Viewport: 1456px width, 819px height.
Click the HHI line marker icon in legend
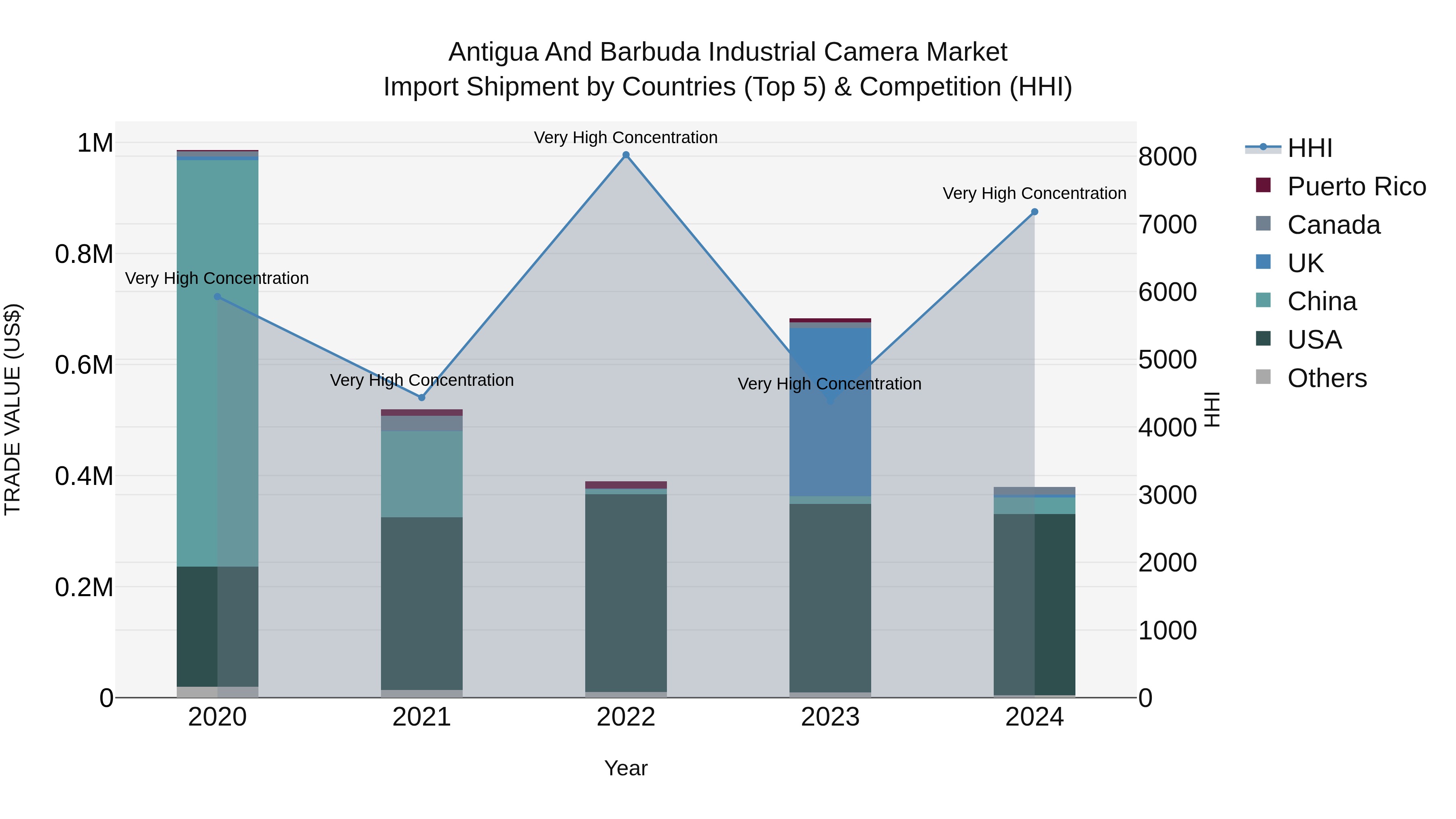point(1263,148)
